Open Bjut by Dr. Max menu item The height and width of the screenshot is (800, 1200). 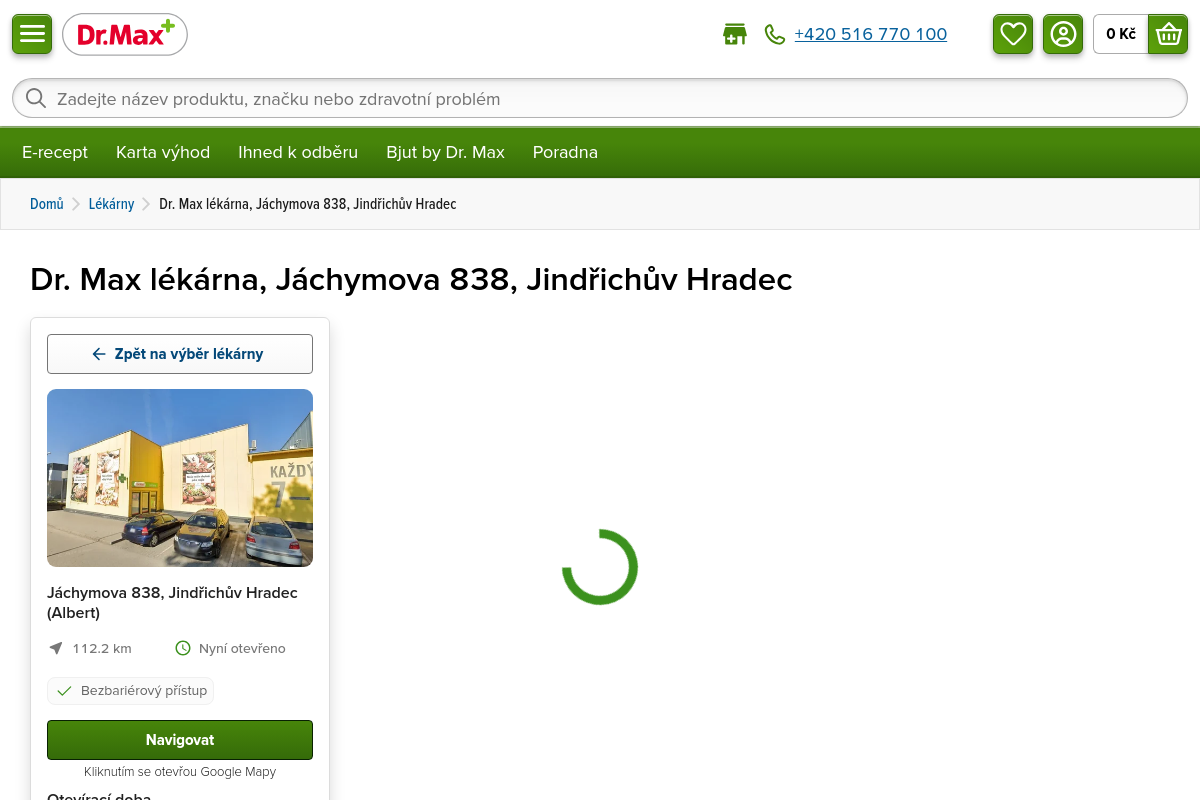pyautogui.click(x=445, y=152)
